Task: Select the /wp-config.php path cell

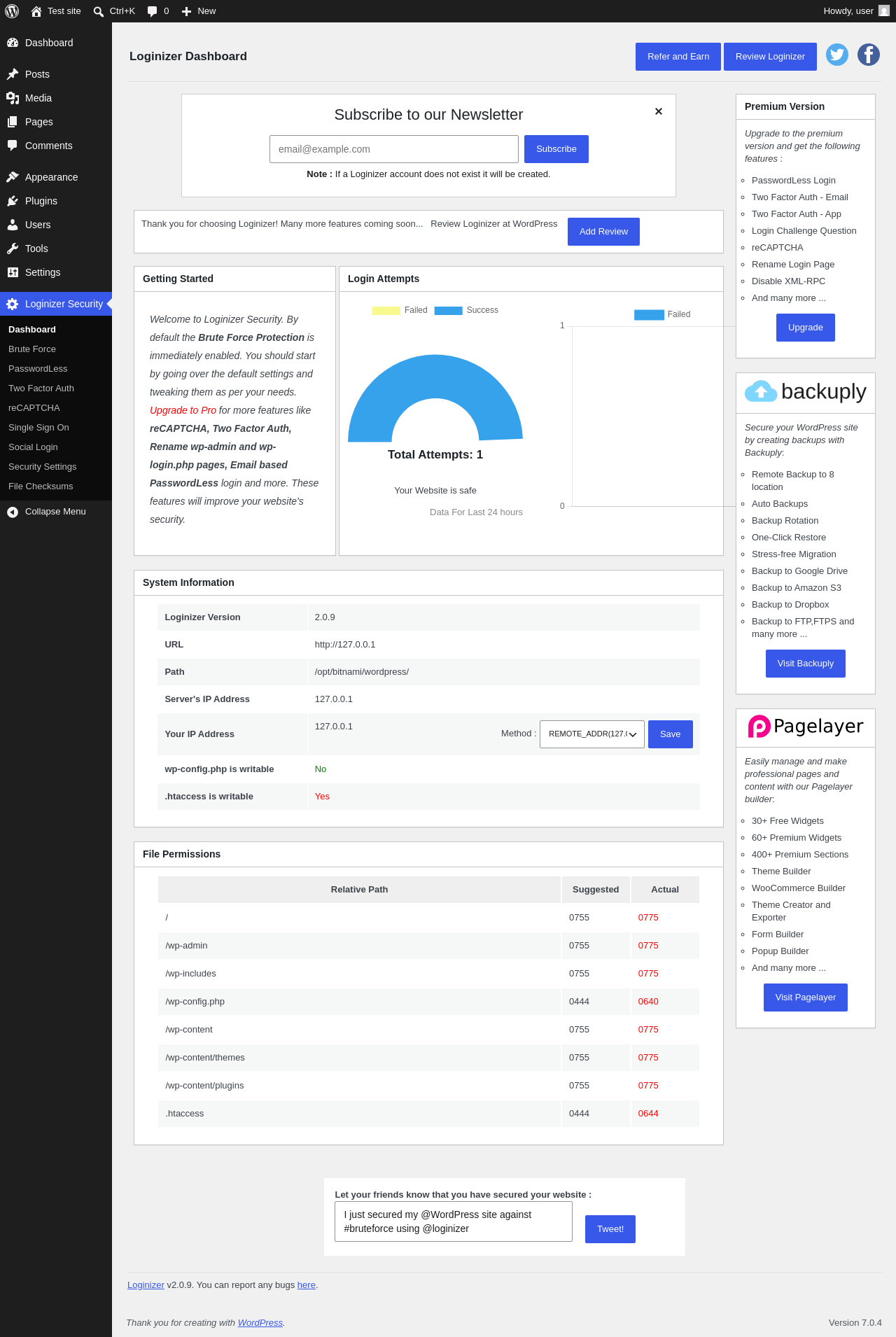Action: tap(359, 1002)
